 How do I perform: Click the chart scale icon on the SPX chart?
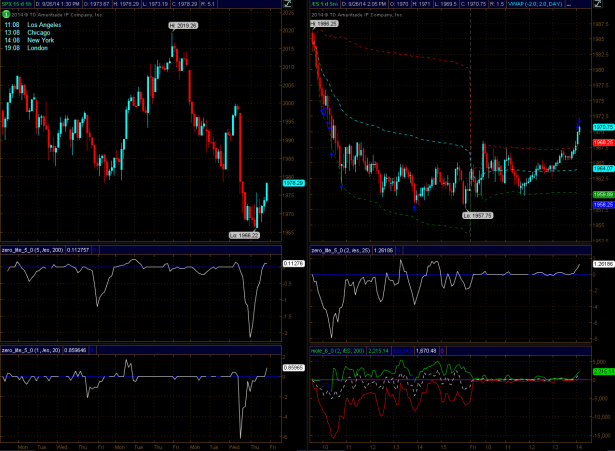(x=287, y=4)
